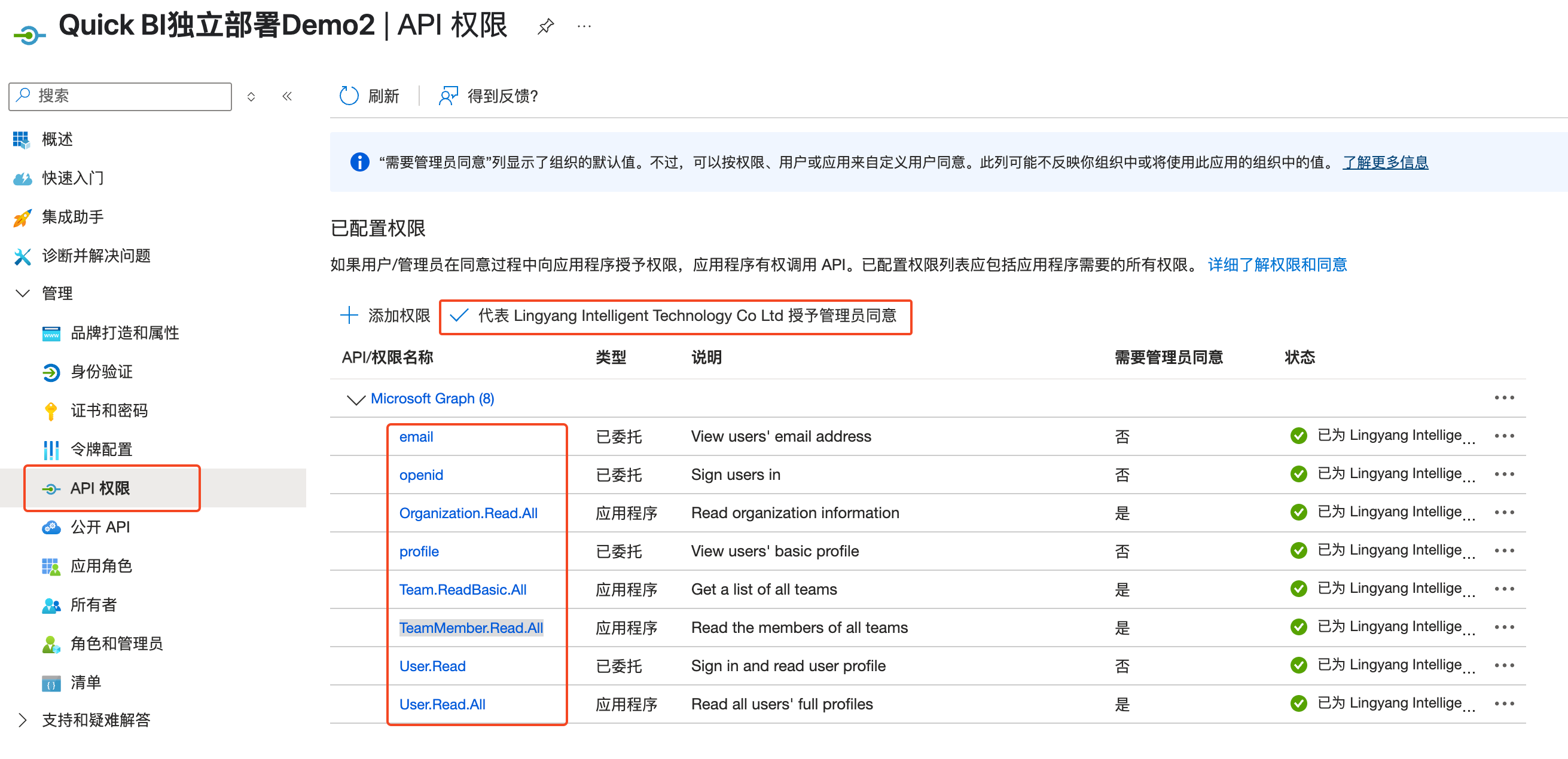Click the checkmark icon for admin consent

click(458, 315)
